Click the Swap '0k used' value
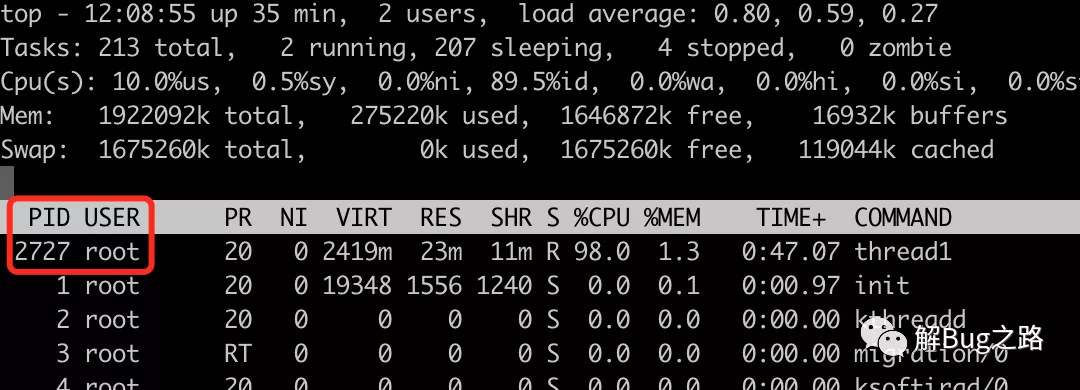Screen dimensions: 1080x390 click(x=469, y=150)
